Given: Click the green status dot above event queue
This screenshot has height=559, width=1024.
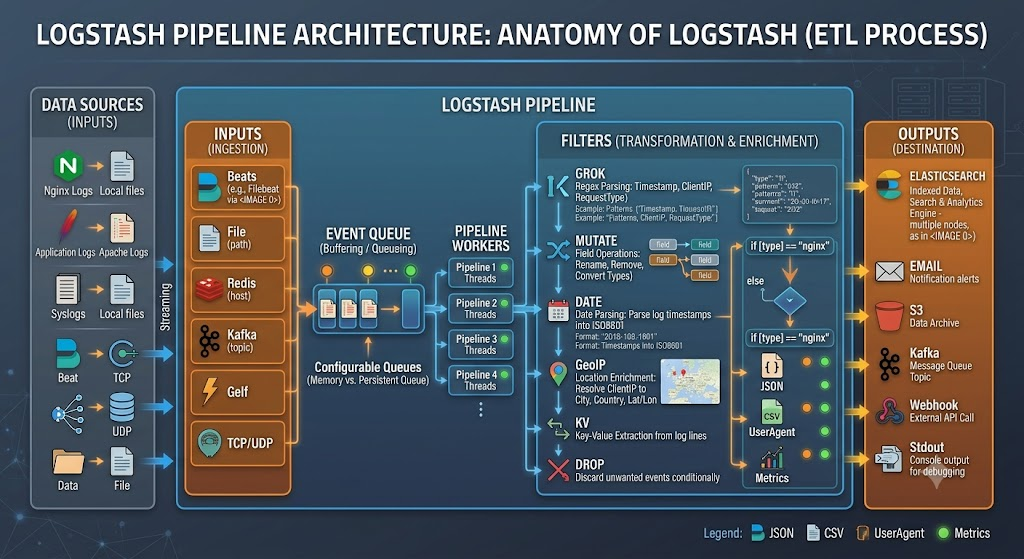Looking at the screenshot, I should click(x=410, y=270).
